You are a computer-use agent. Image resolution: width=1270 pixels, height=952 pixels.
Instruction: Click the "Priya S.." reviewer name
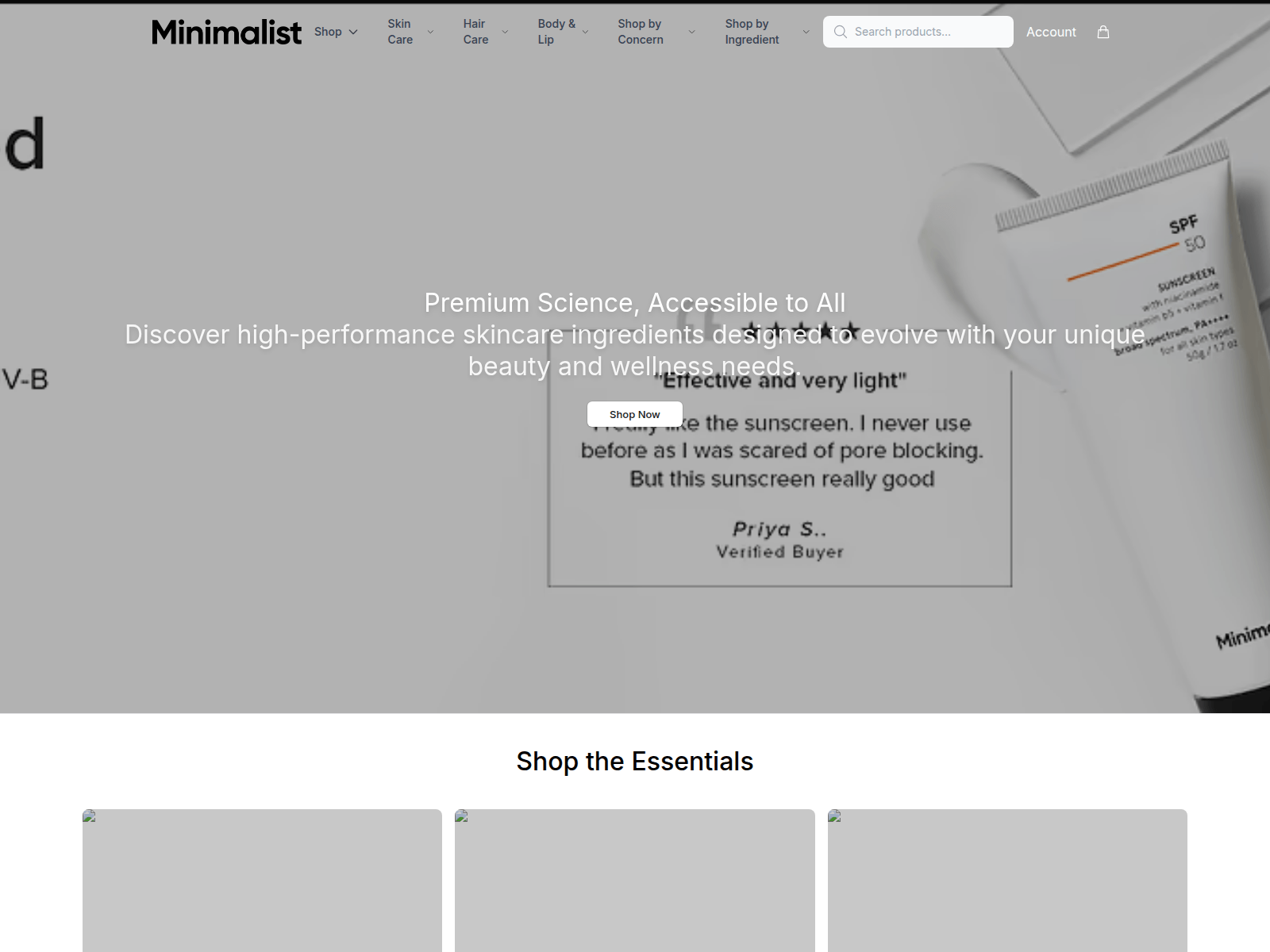(779, 529)
